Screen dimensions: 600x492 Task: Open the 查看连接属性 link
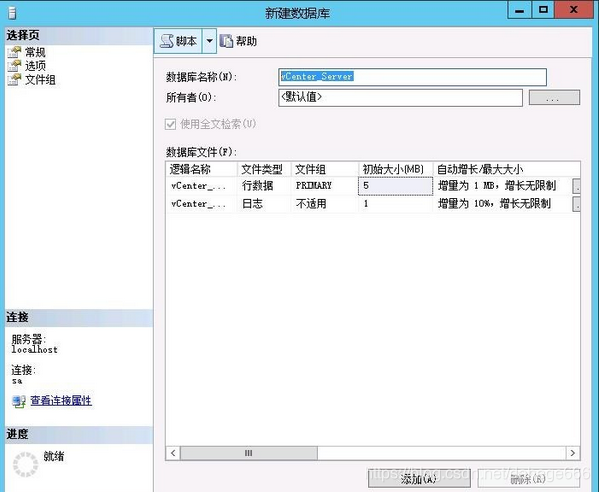click(x=61, y=401)
